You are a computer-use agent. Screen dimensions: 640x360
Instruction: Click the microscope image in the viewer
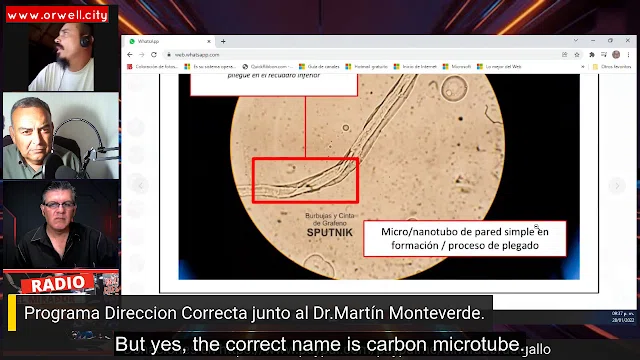pos(379,177)
